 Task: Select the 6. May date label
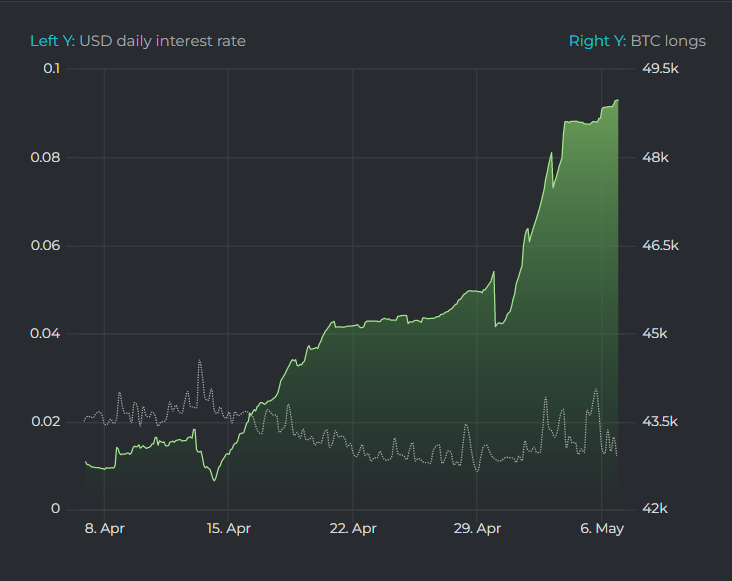[600, 529]
